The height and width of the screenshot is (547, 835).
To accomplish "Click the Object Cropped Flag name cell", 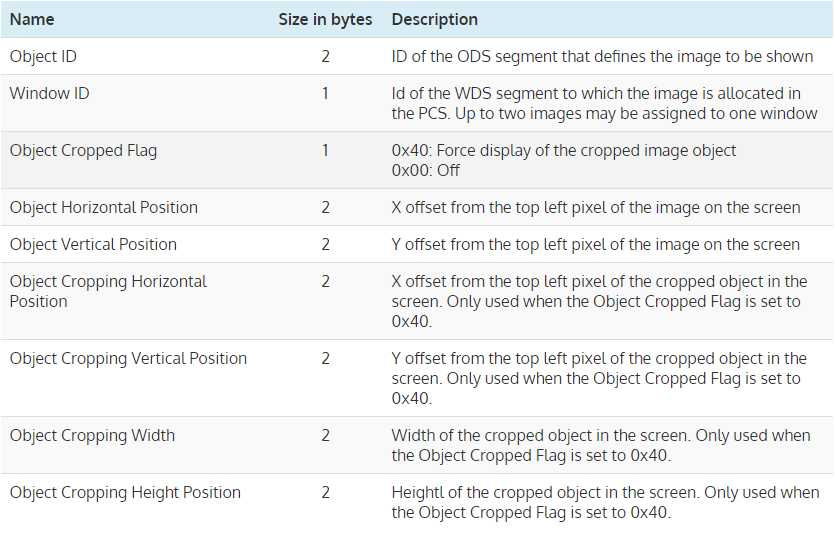I will click(83, 151).
